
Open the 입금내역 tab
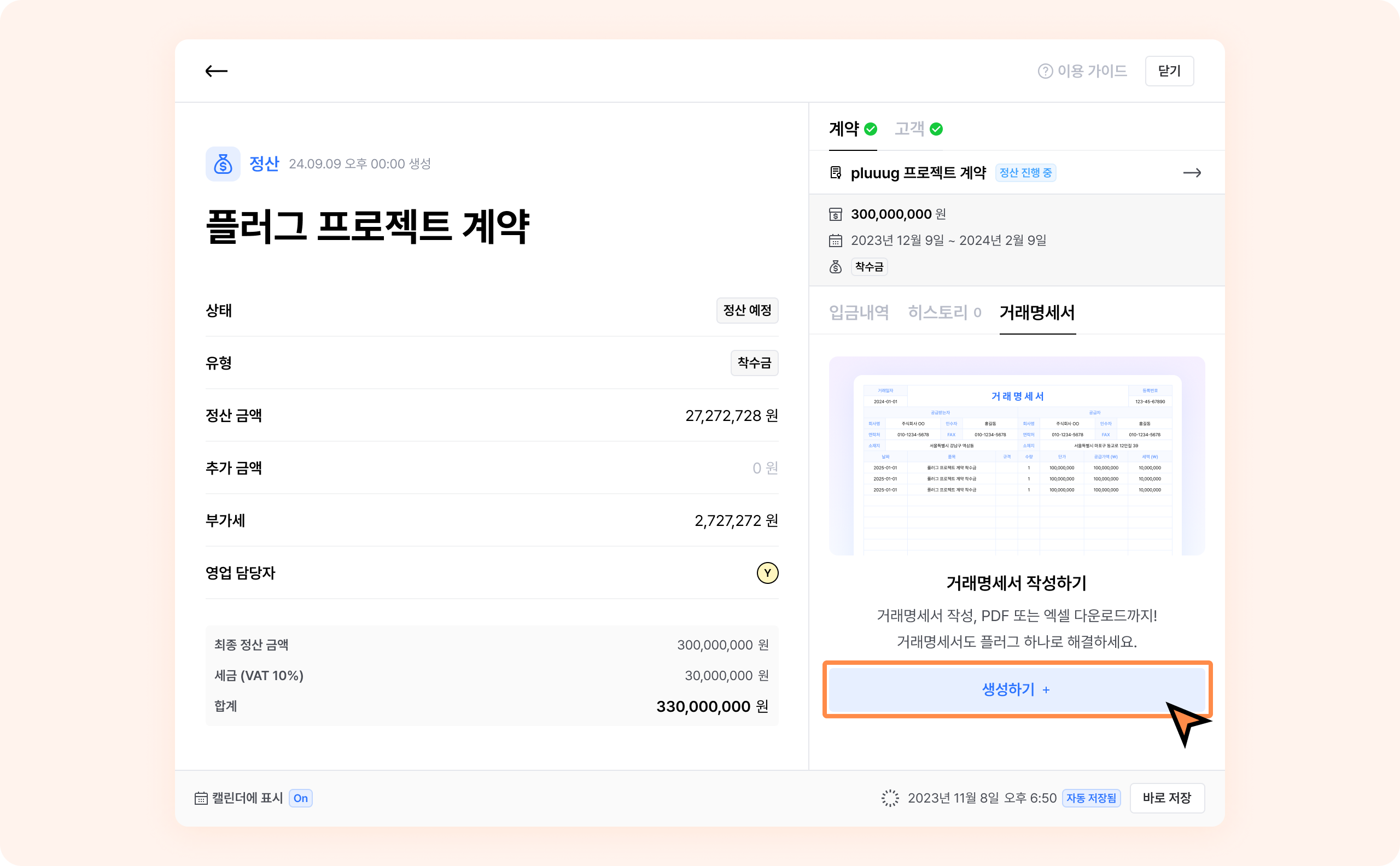[x=859, y=313]
